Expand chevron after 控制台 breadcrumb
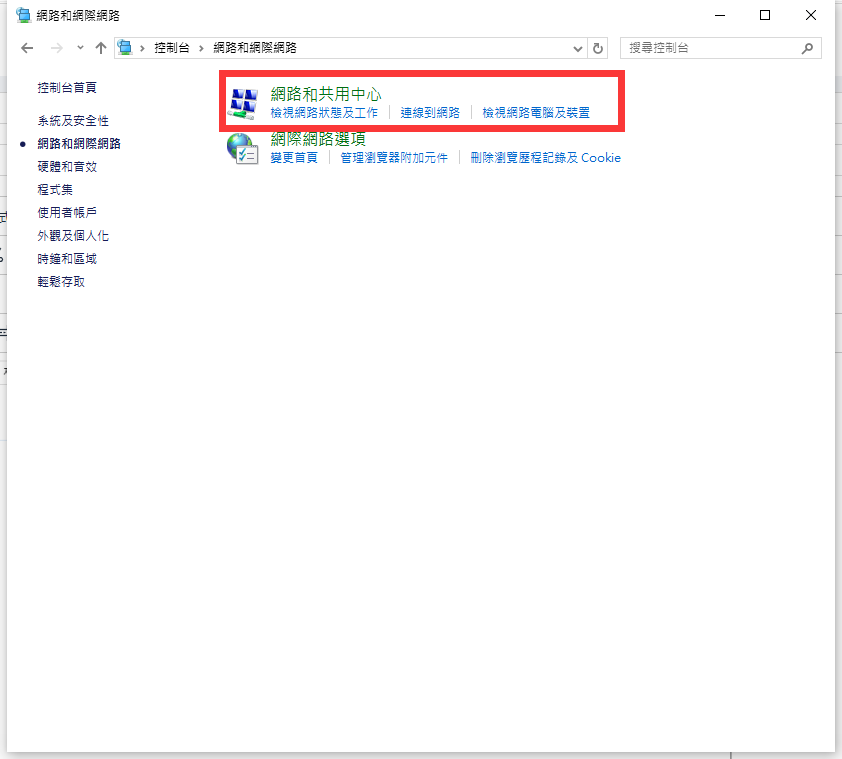 [x=201, y=48]
